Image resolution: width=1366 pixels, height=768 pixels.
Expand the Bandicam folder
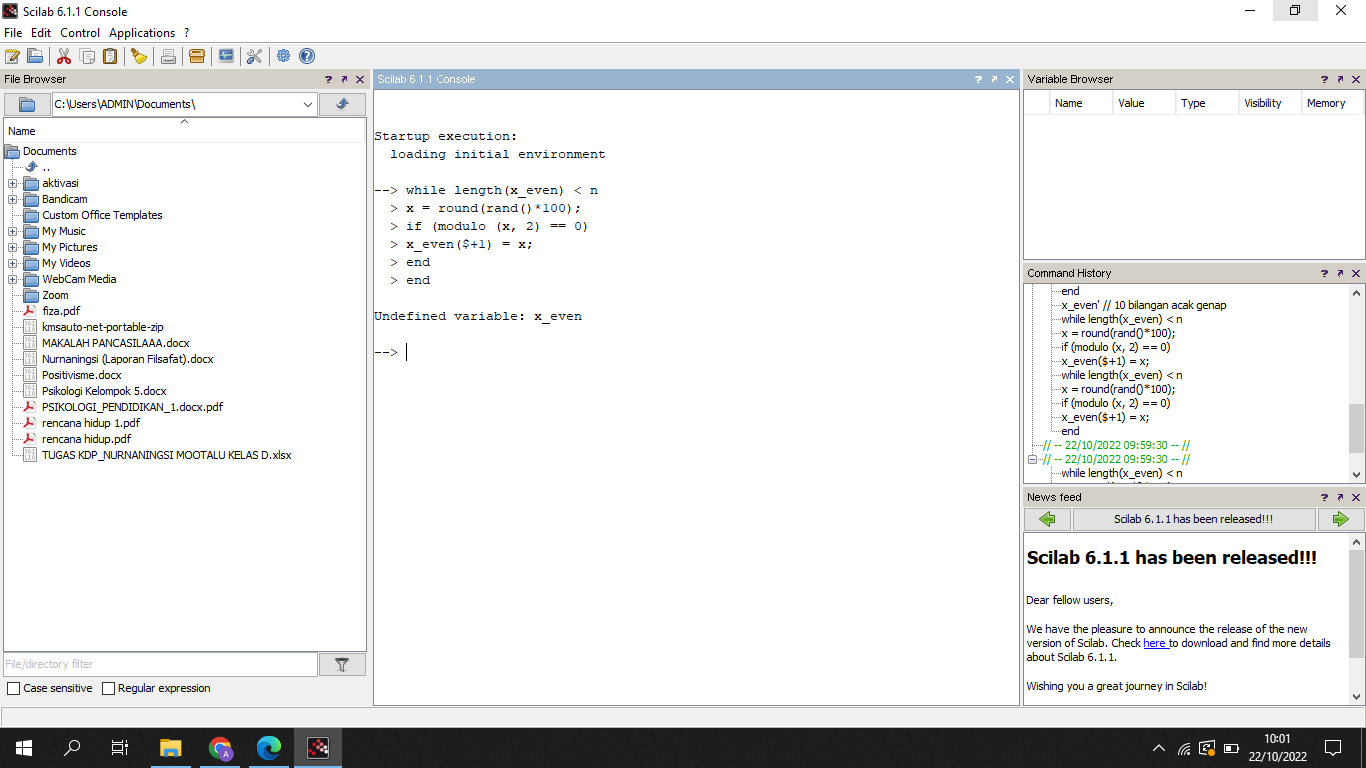click(x=12, y=199)
